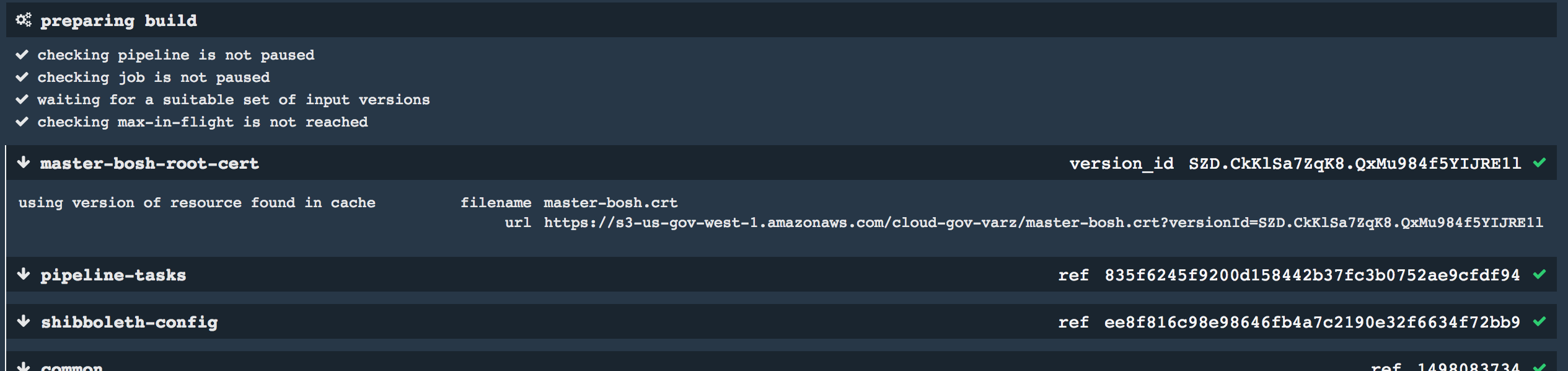Click the download arrow on common resource
1568x371 pixels.
[23, 367]
